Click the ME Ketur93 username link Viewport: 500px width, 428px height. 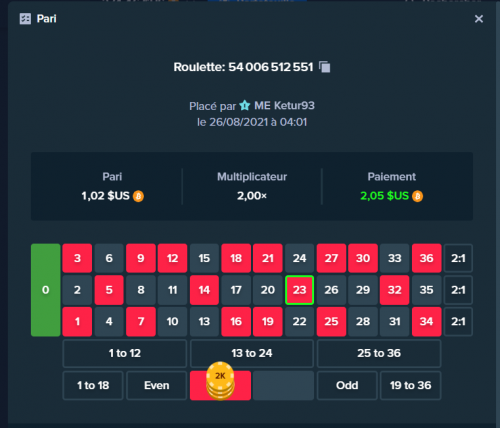(284, 106)
